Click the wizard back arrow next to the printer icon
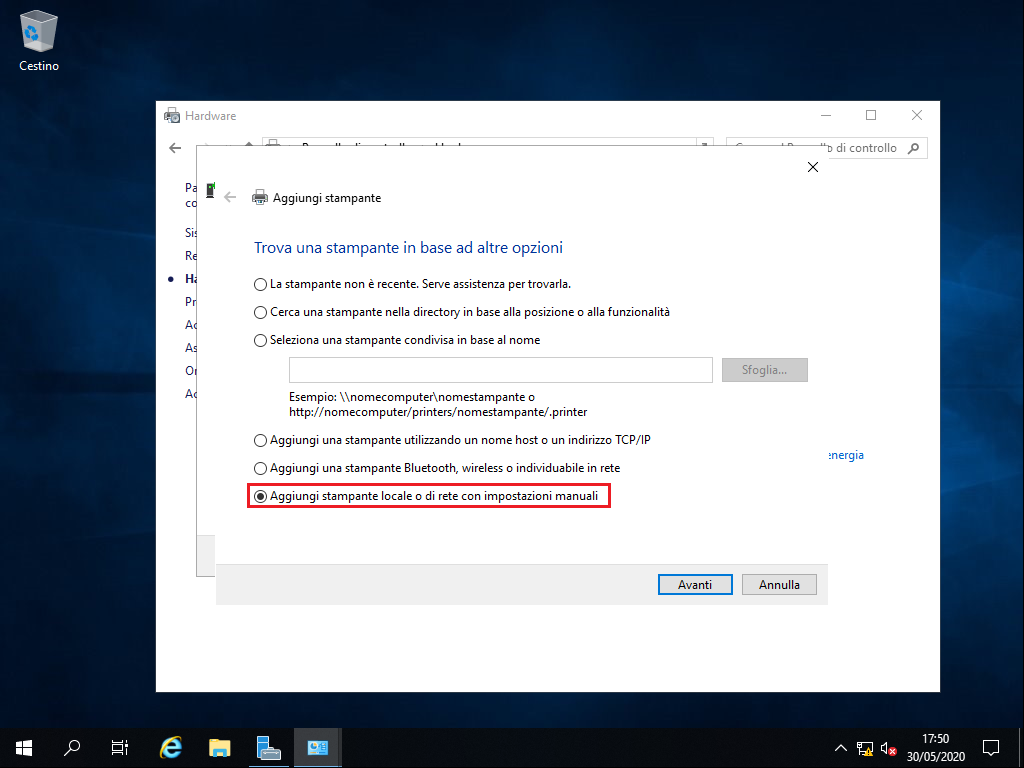1024x768 pixels. click(x=230, y=197)
